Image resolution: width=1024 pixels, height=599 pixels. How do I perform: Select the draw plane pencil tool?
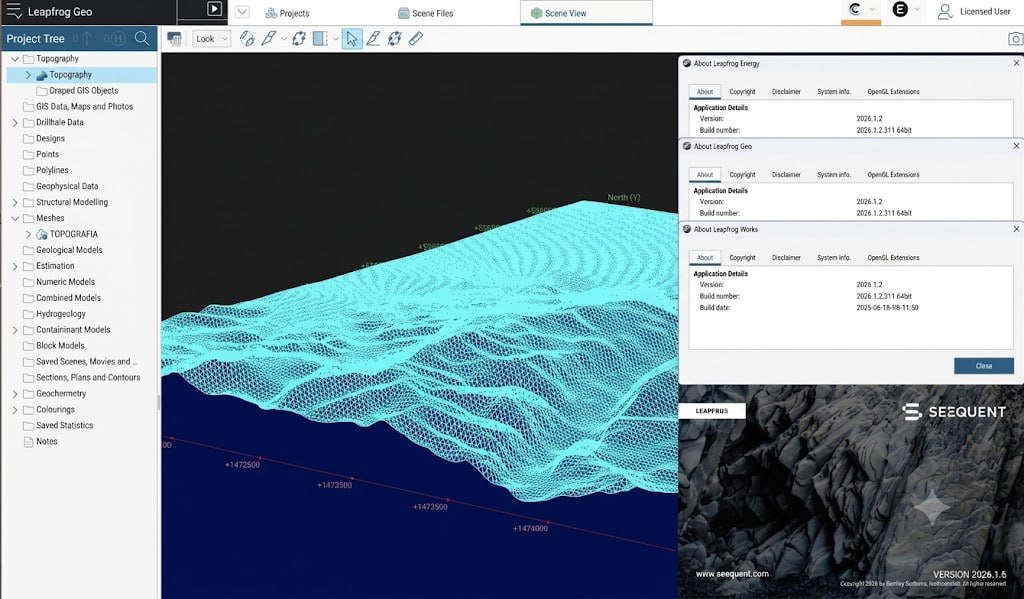point(373,39)
